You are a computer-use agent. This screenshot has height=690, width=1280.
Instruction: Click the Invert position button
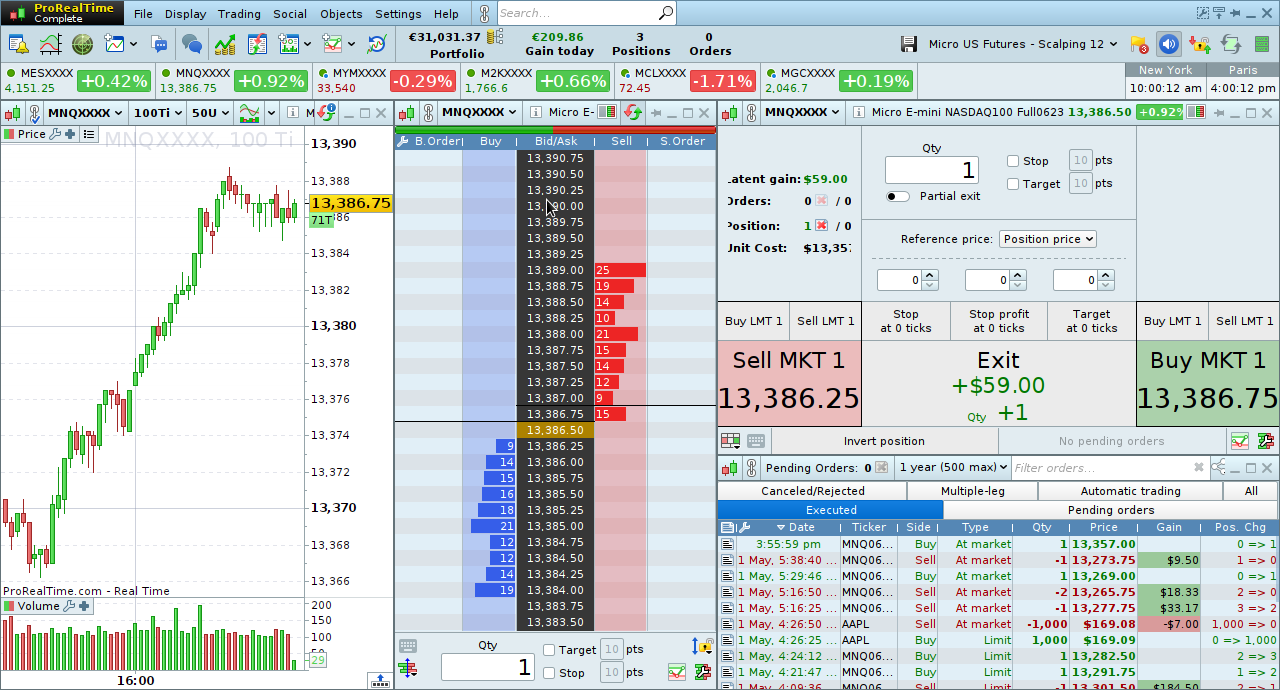[884, 441]
